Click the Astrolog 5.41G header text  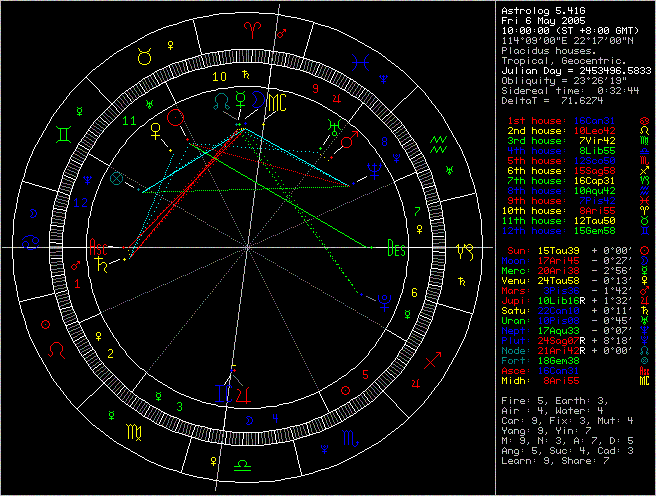[540, 6]
